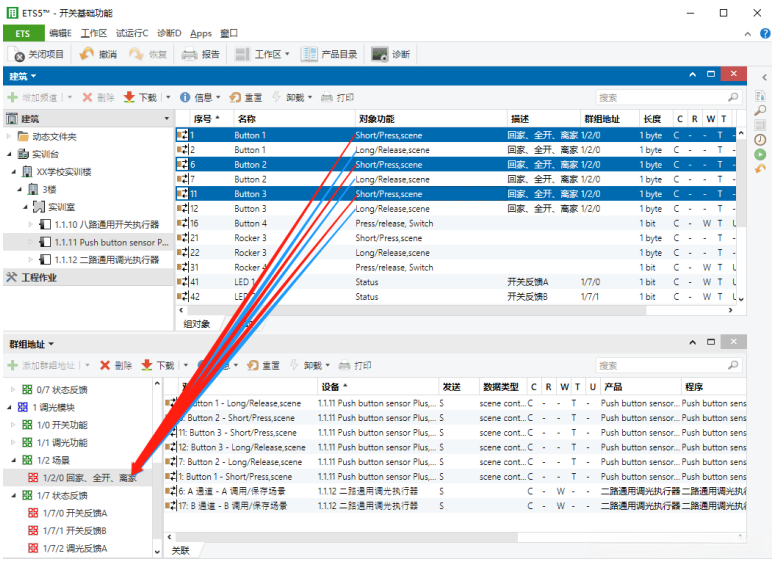This screenshot has height=565, width=784.
Task: Open the Window menu
Action: tap(229, 34)
